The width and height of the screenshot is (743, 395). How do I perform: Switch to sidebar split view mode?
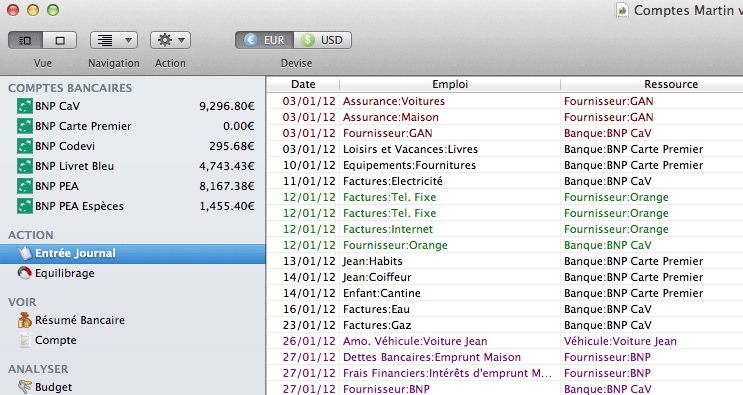coord(25,40)
